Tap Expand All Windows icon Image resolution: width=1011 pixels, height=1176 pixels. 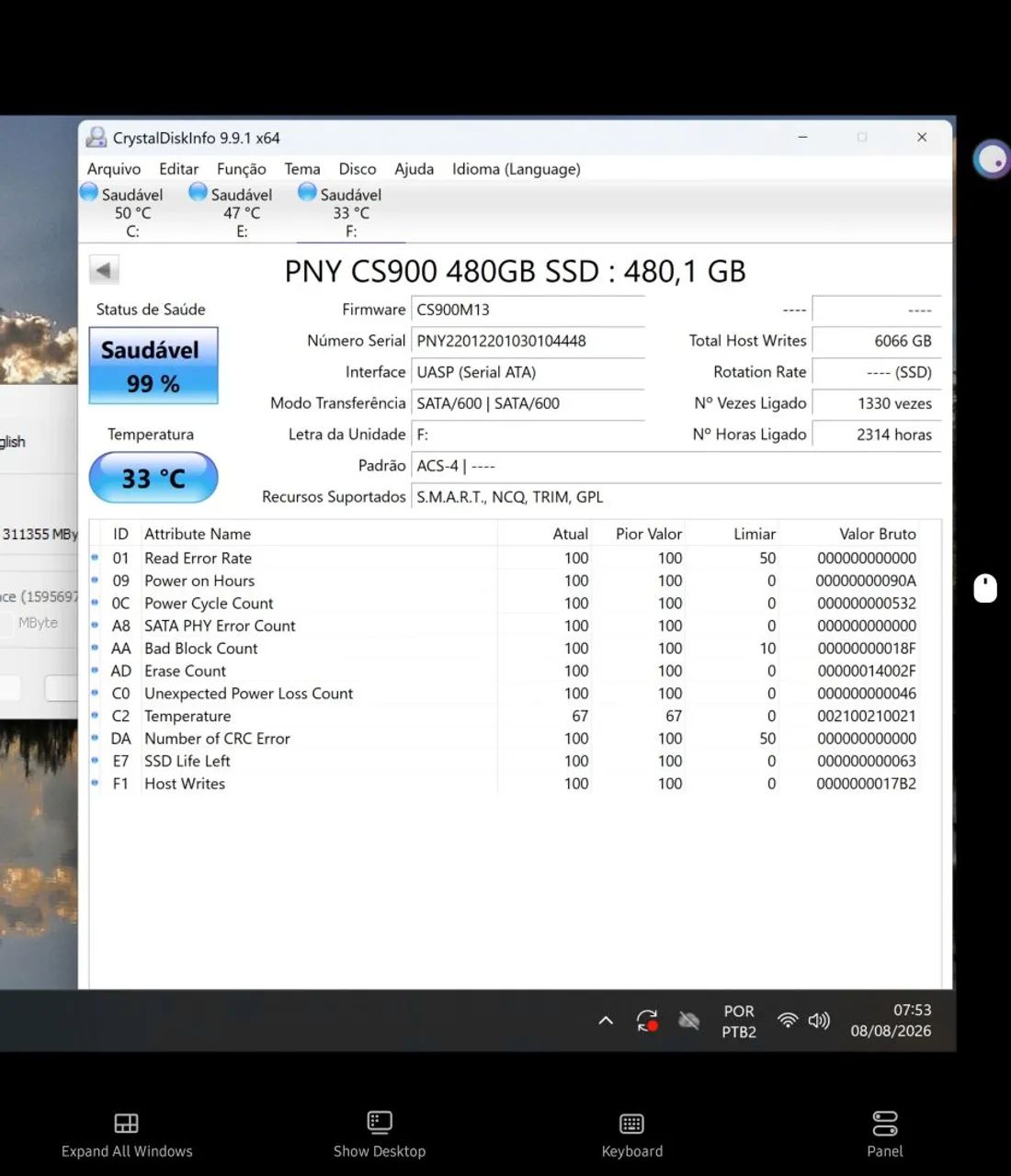pyautogui.click(x=127, y=1123)
